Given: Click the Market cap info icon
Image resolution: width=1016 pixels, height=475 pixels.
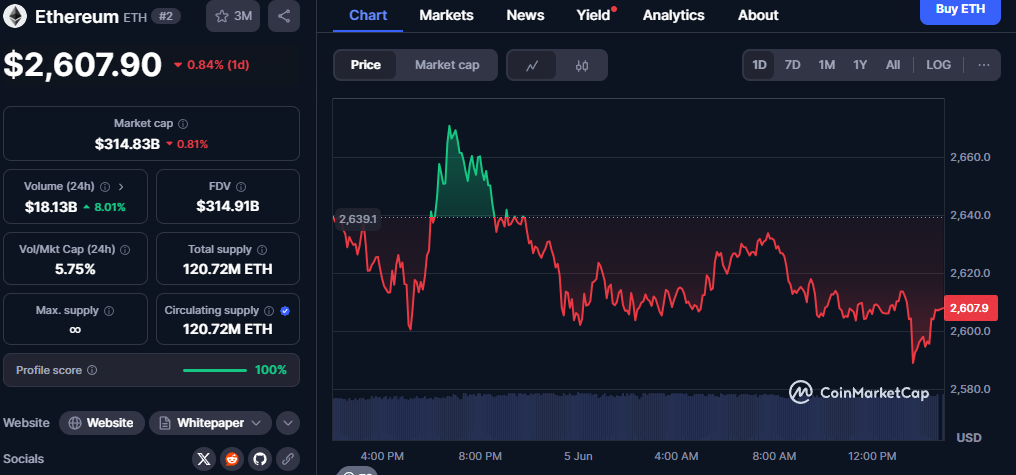Looking at the screenshot, I should [x=183, y=123].
